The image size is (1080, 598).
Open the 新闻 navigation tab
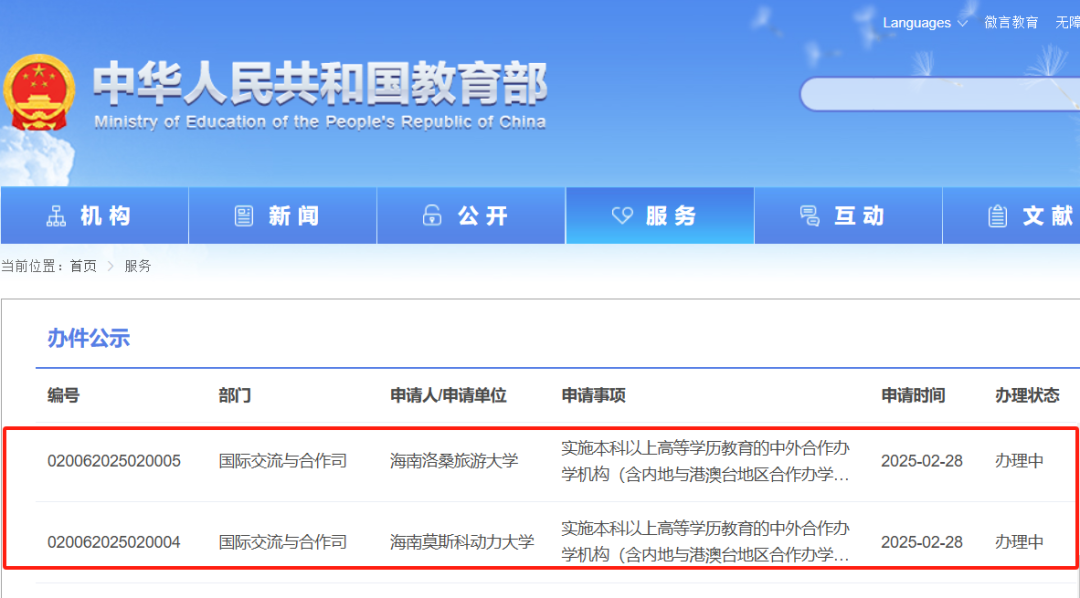pyautogui.click(x=282, y=216)
